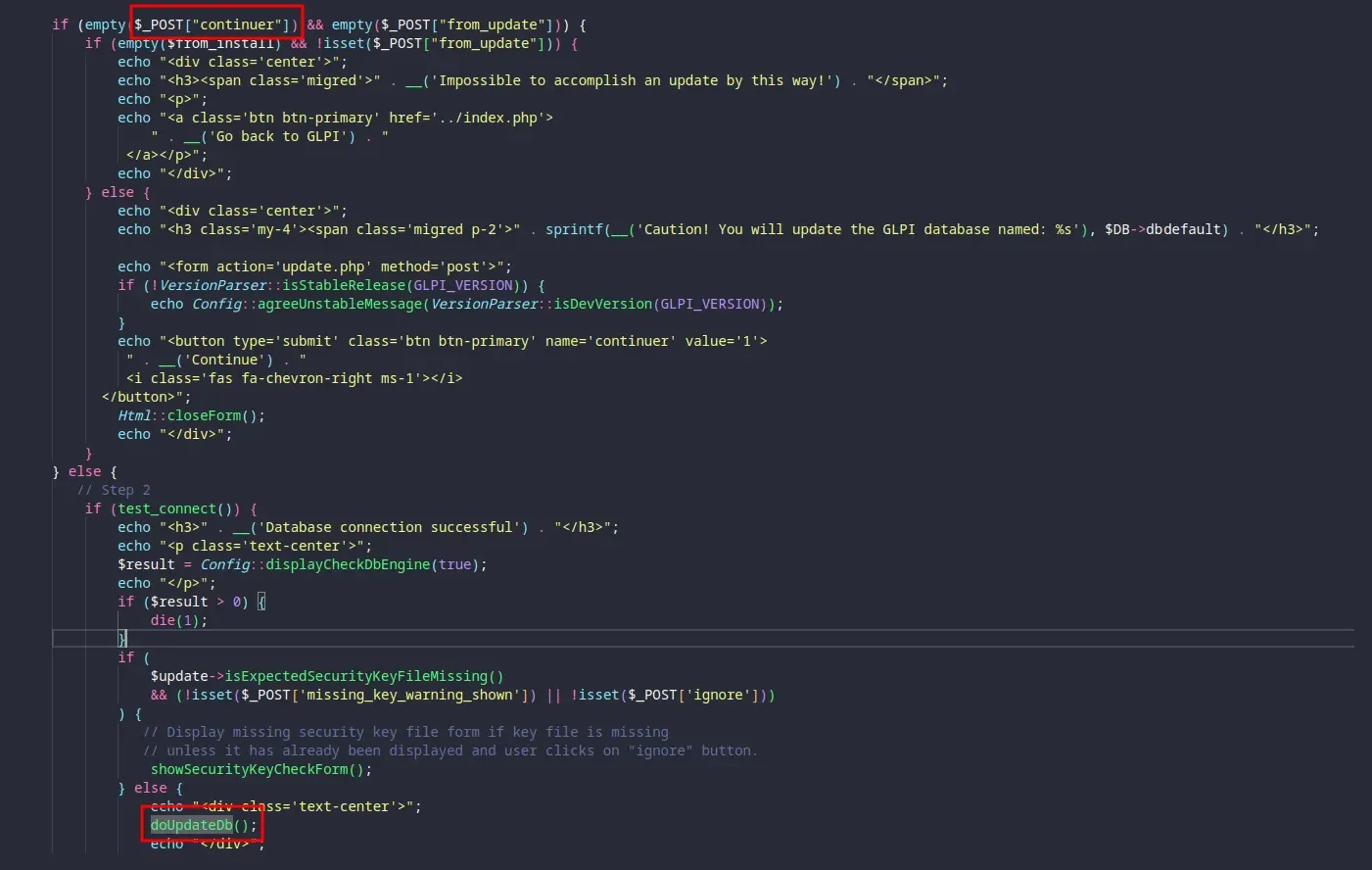This screenshot has width=1372, height=870.
Task: Click the 'missing_key_warning_shown' POST key
Action: 409,695
